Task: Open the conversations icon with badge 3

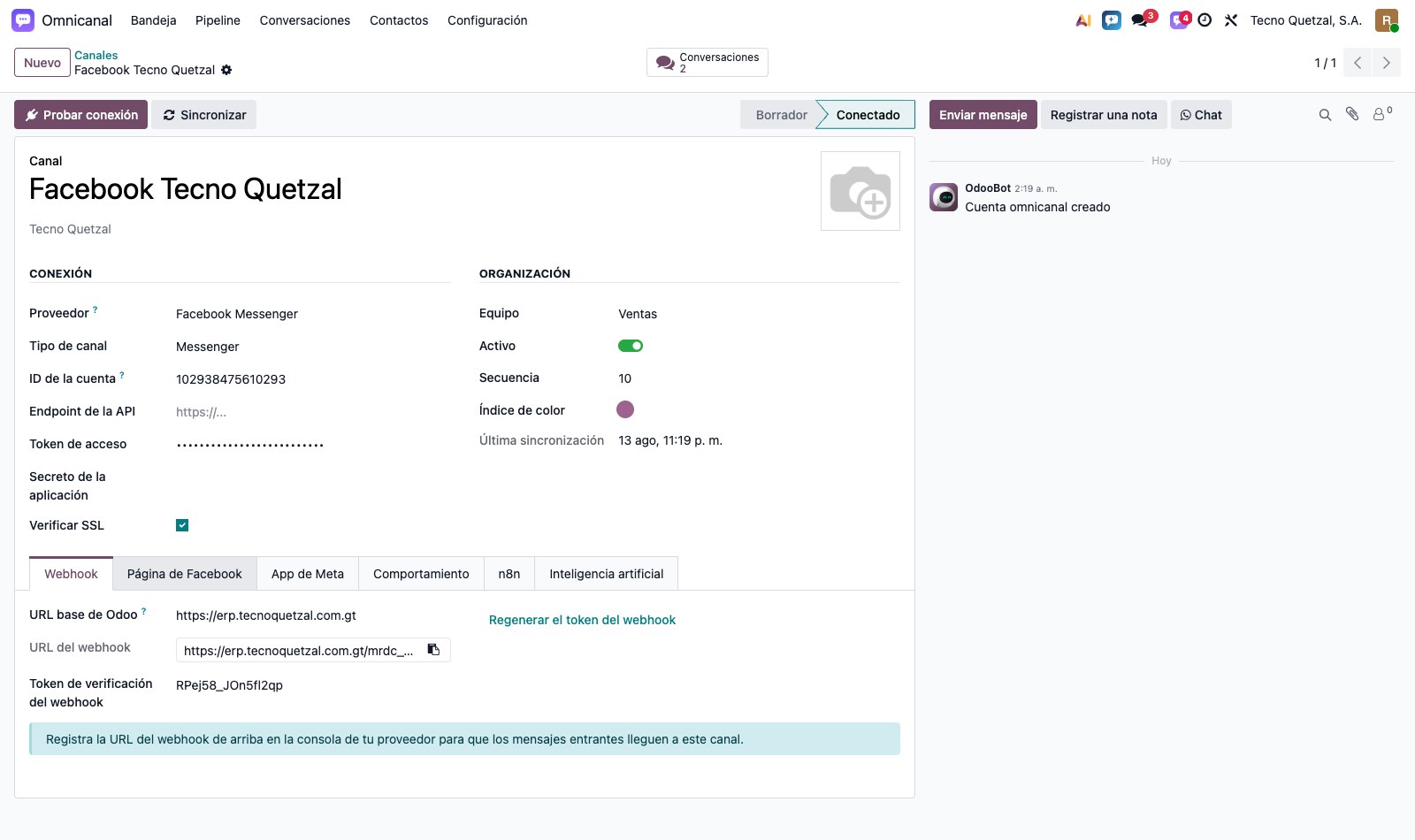Action: pyautogui.click(x=1141, y=20)
